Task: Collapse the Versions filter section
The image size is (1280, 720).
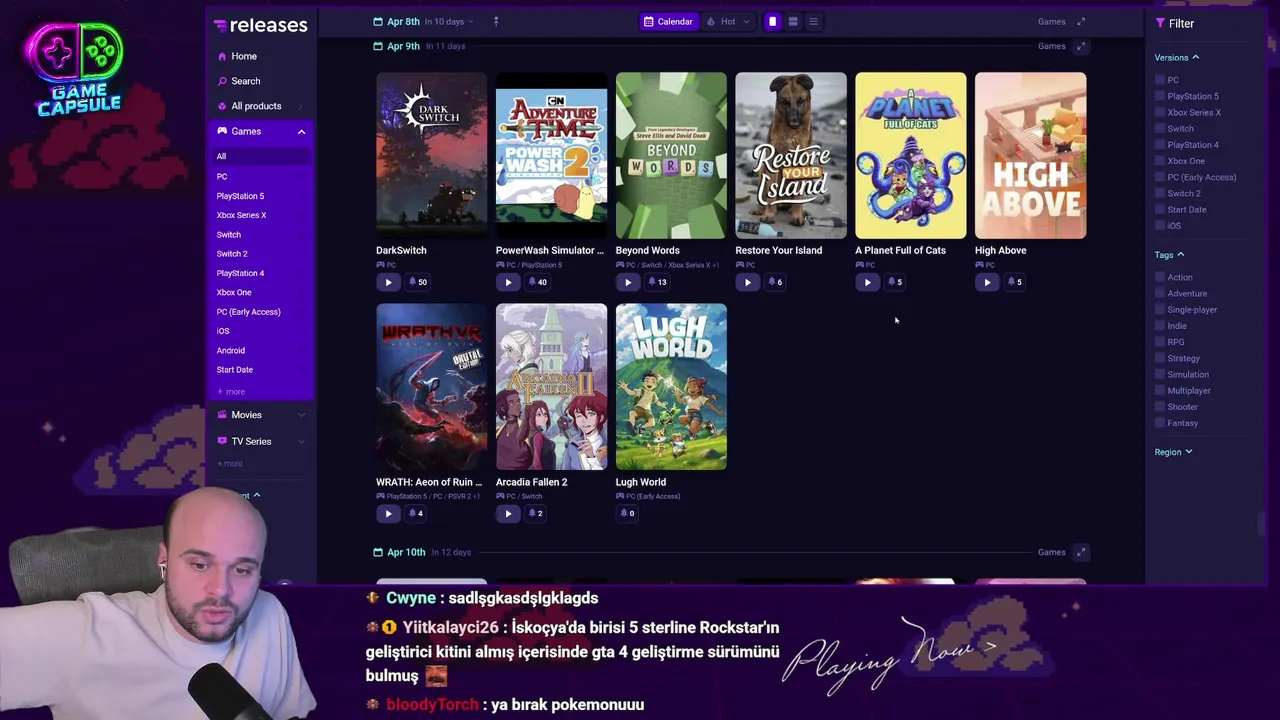Action: click(1177, 57)
